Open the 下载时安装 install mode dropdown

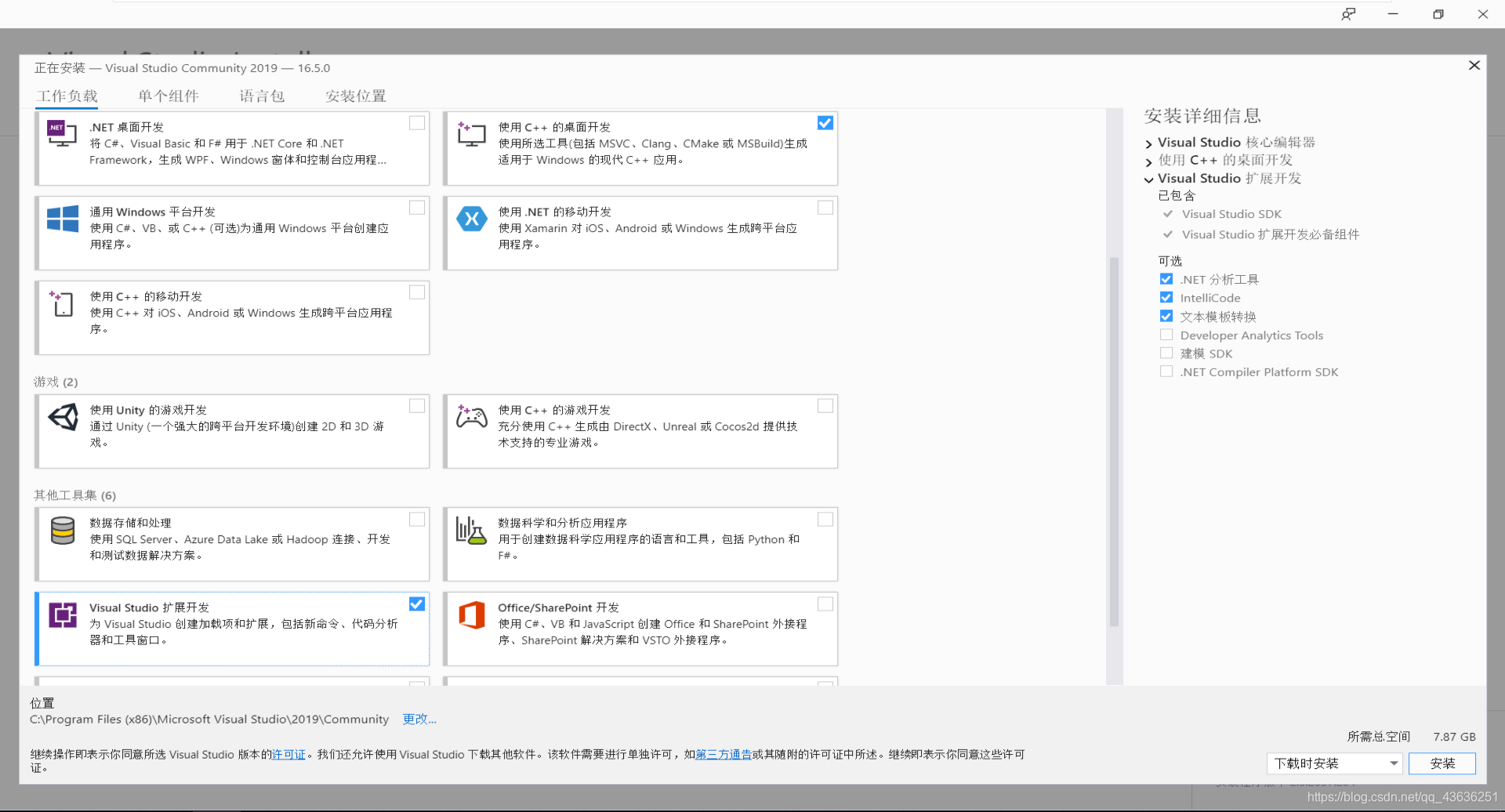tap(1335, 763)
